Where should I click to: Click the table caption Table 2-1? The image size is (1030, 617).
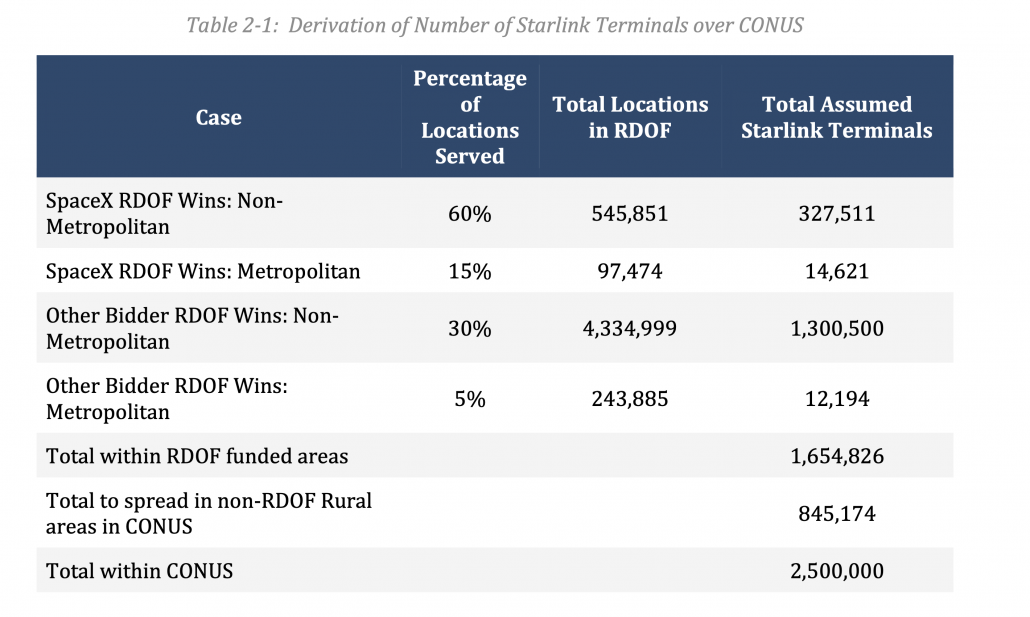tap(495, 25)
